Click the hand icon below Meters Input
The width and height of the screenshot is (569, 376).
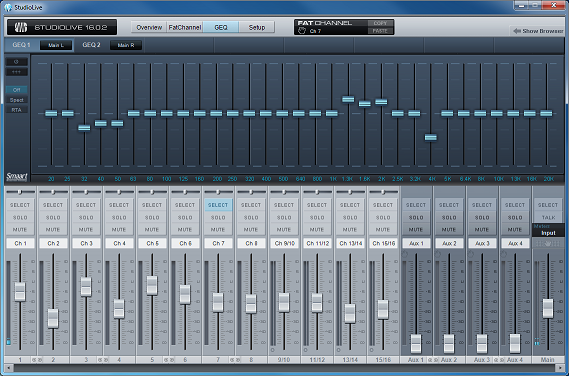click(548, 244)
